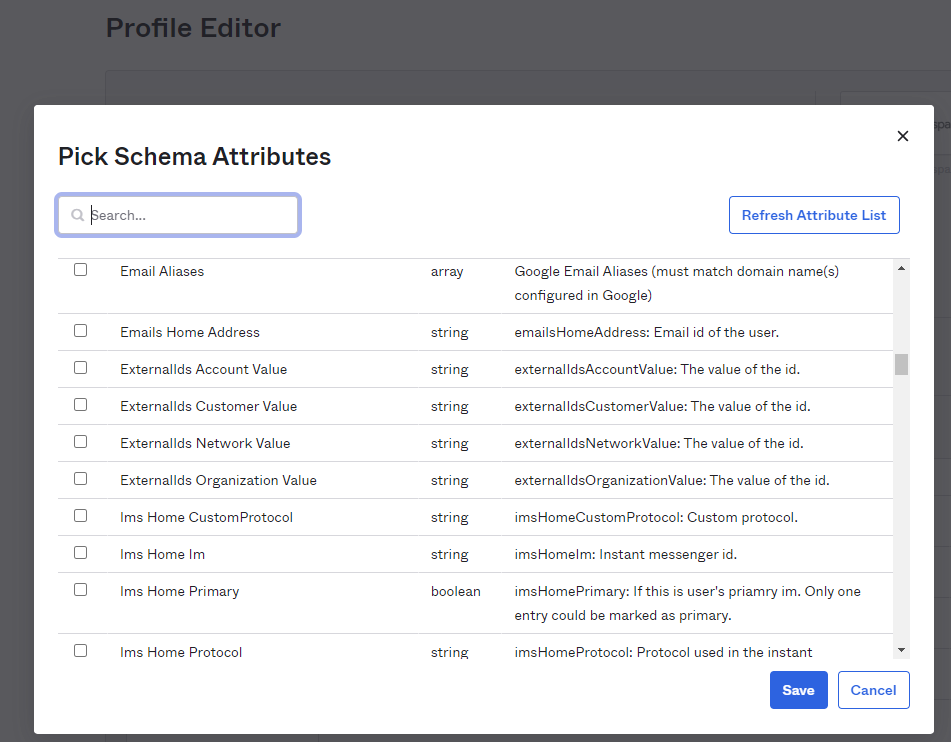This screenshot has width=951, height=742.
Task: Click the Cancel button
Action: pyautogui.click(x=873, y=690)
